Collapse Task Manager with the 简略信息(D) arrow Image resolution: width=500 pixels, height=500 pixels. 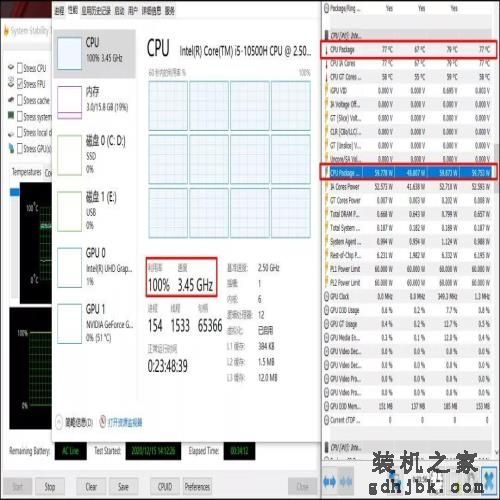point(59,422)
